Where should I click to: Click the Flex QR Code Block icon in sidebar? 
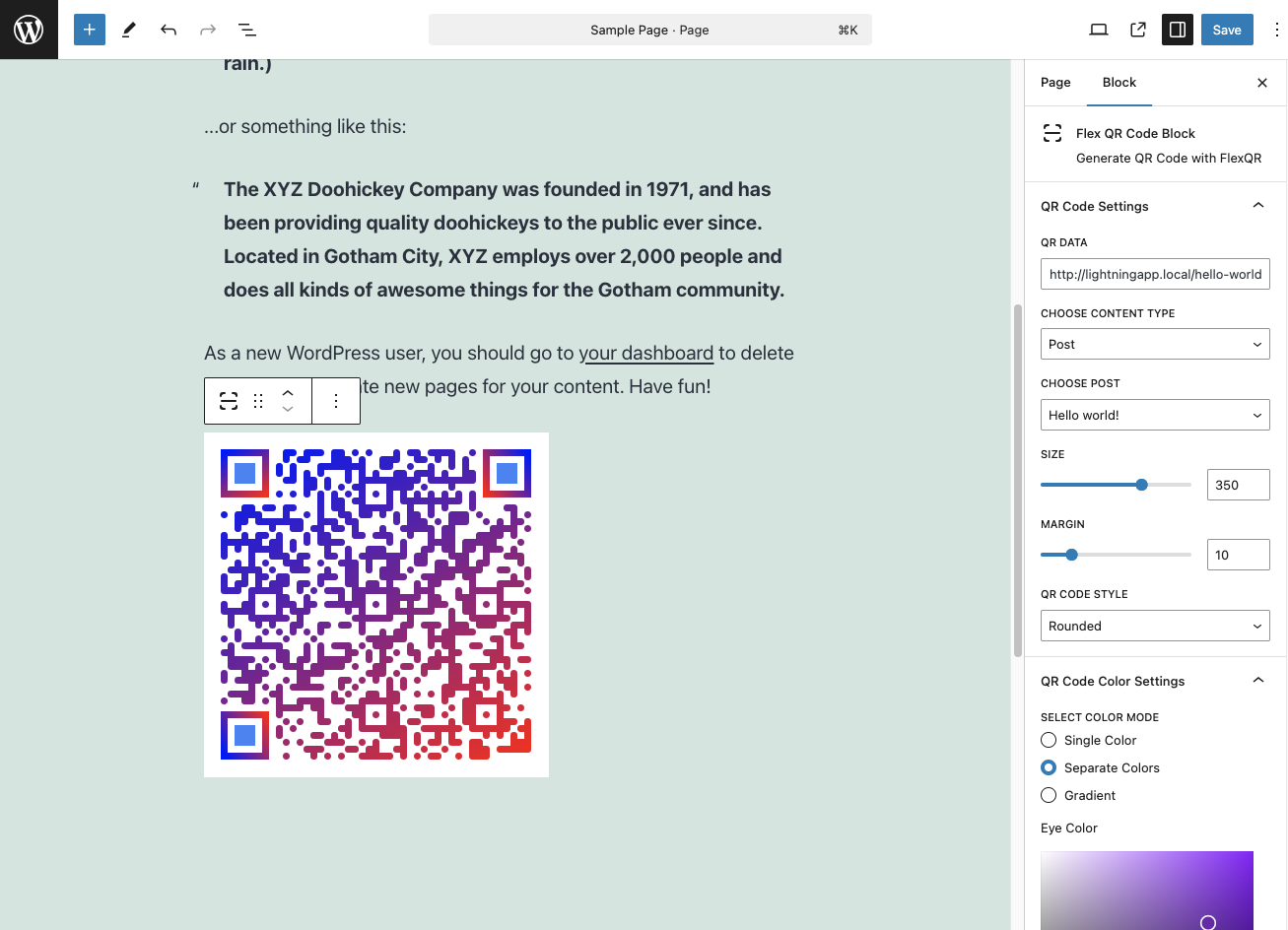(x=1052, y=133)
